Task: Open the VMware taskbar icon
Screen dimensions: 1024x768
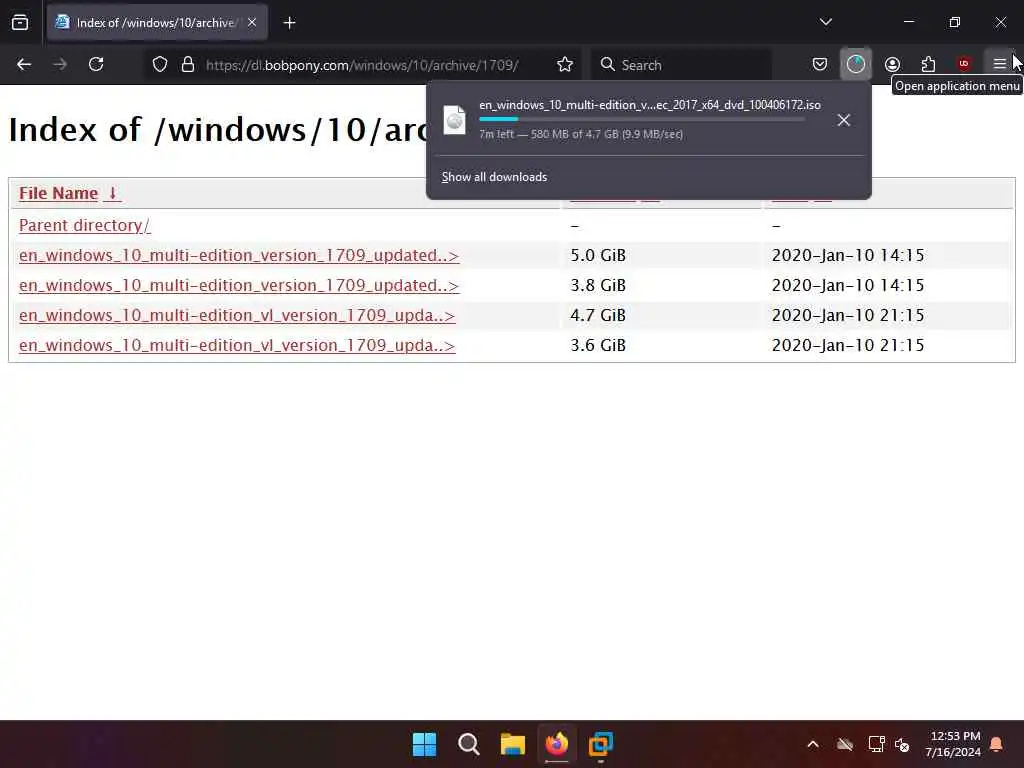Action: coord(601,744)
